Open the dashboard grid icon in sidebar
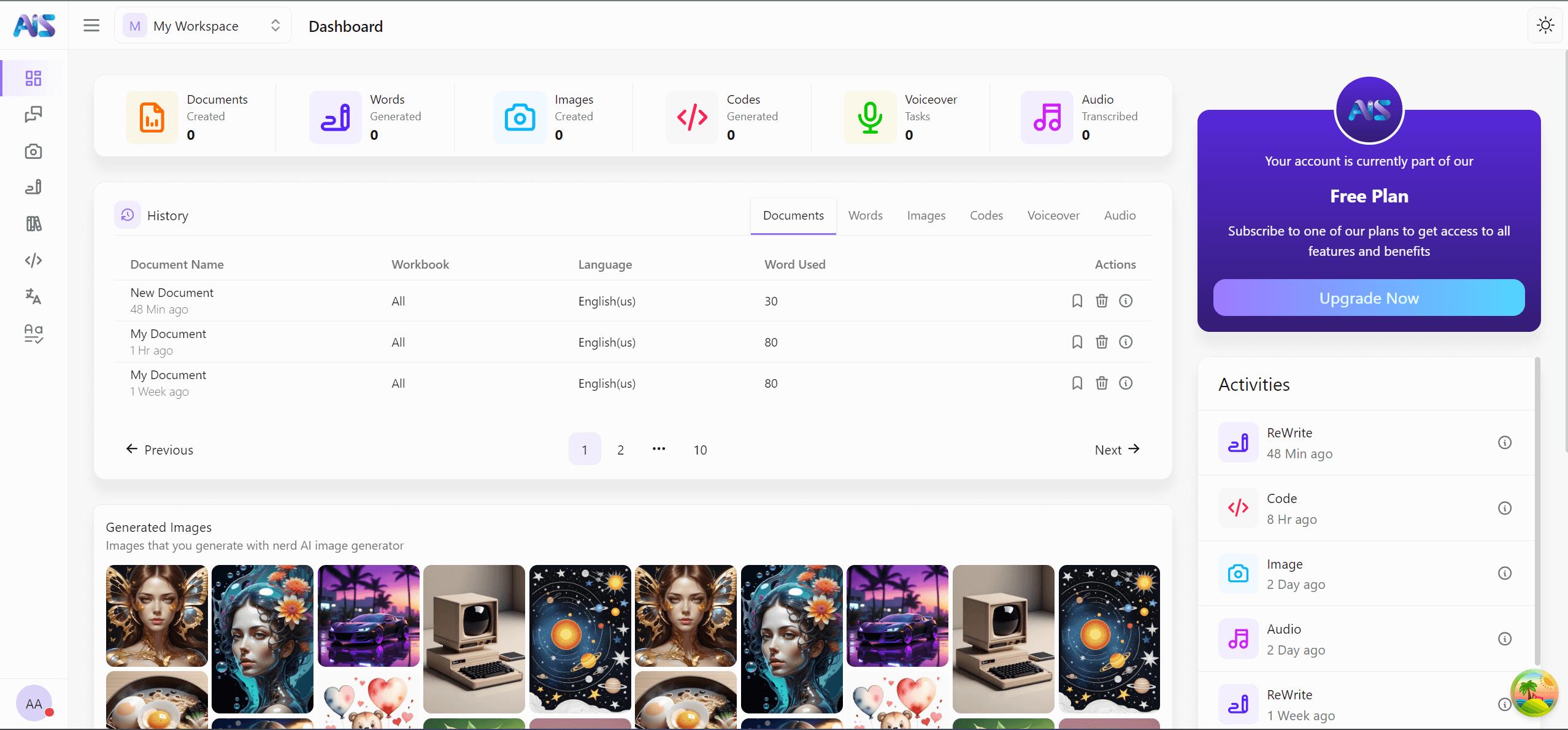1568x730 pixels. pyautogui.click(x=33, y=79)
